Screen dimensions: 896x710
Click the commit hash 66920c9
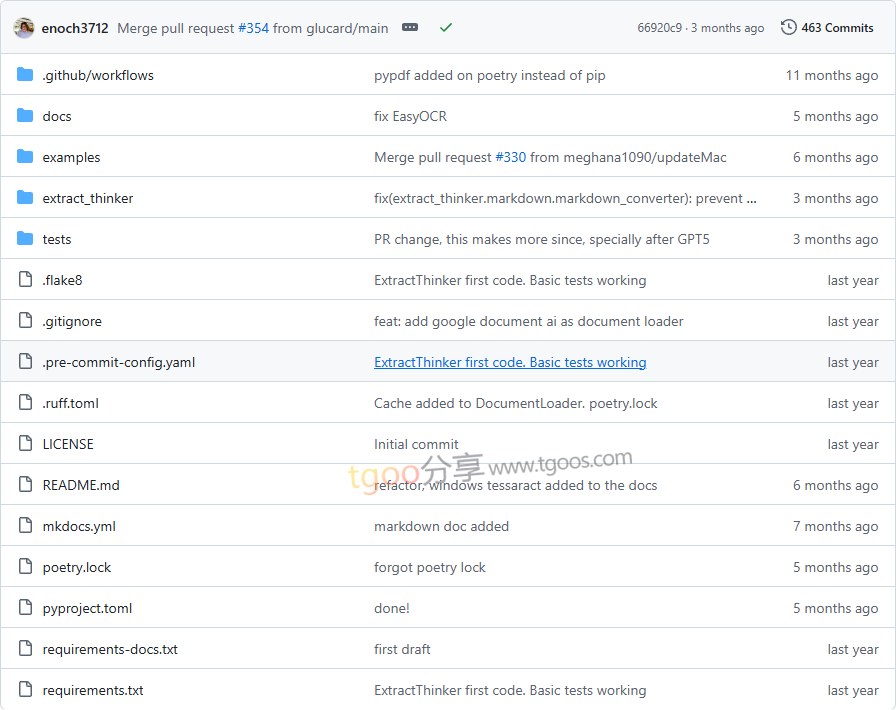[x=658, y=28]
